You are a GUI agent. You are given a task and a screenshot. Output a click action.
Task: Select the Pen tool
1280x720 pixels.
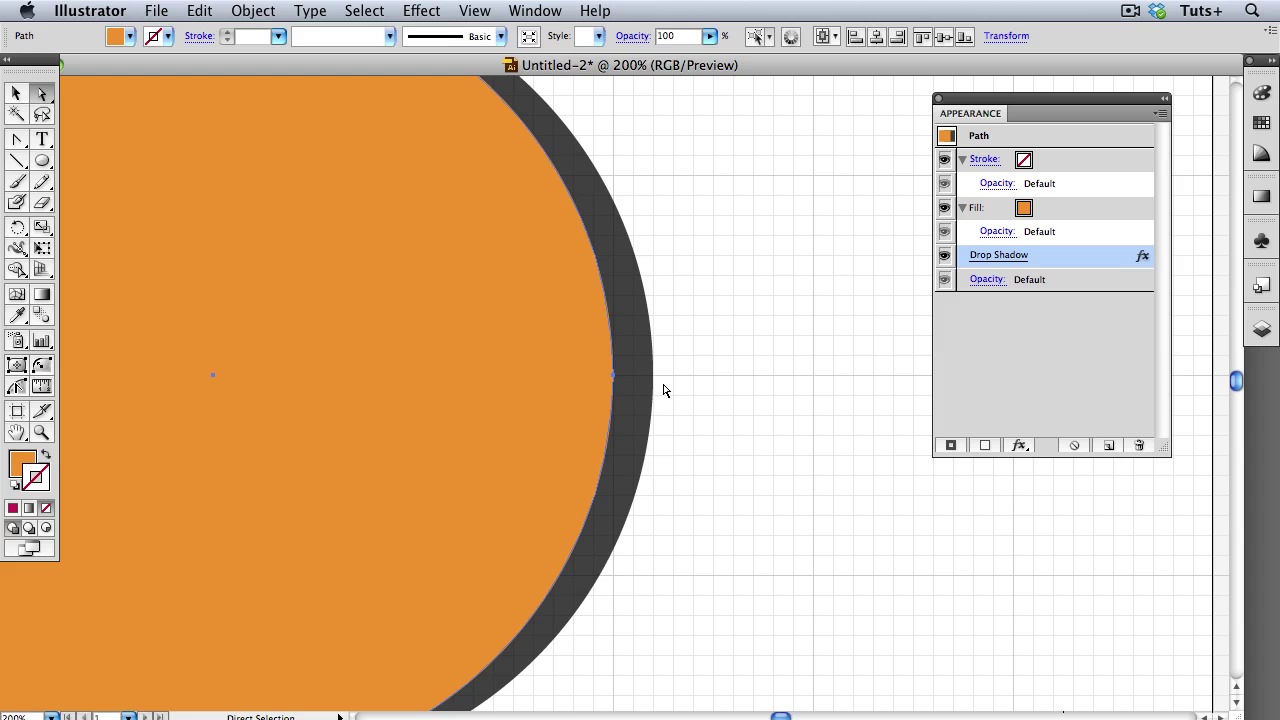point(16,140)
